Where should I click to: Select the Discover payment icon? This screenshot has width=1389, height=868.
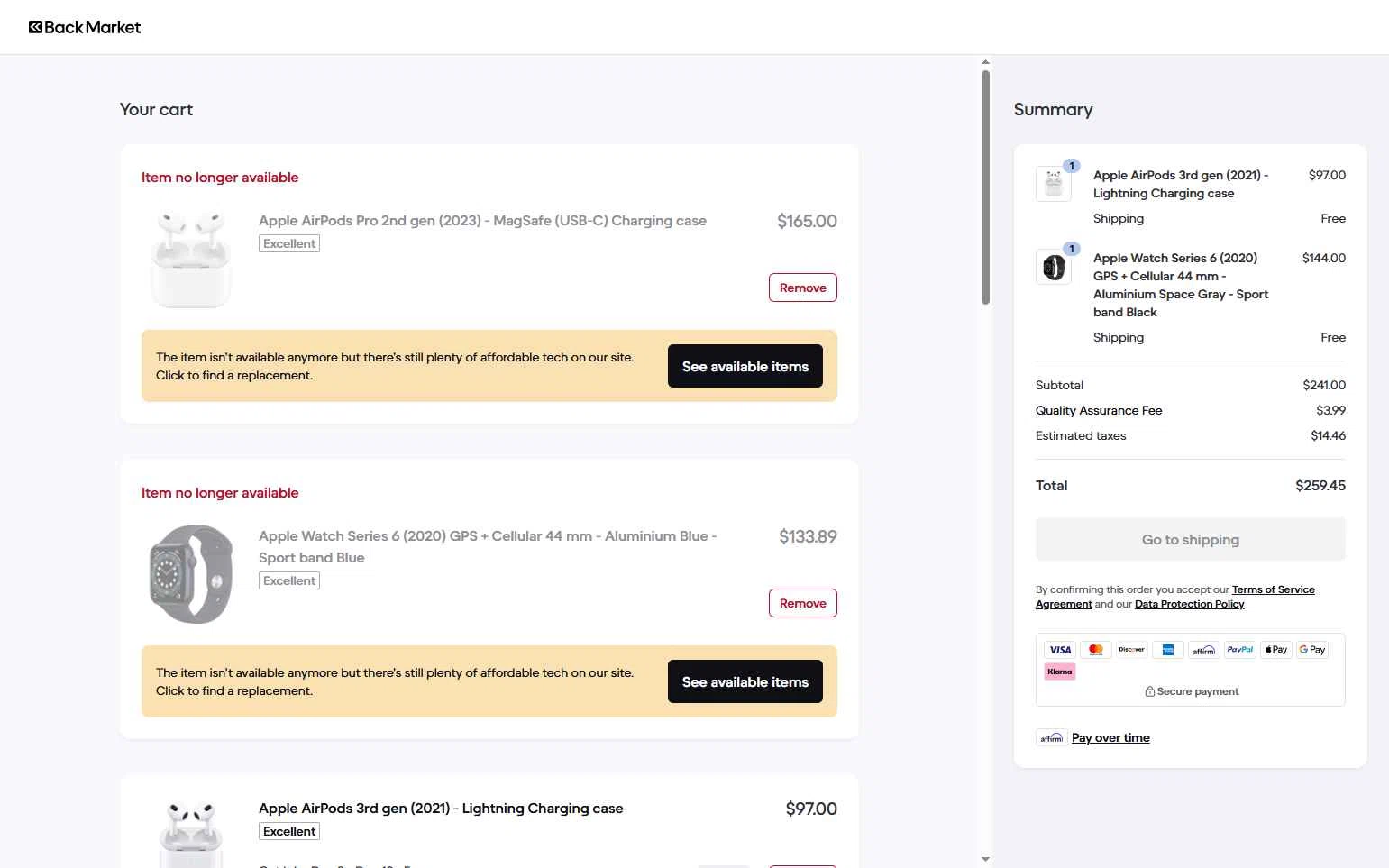[1132, 650]
